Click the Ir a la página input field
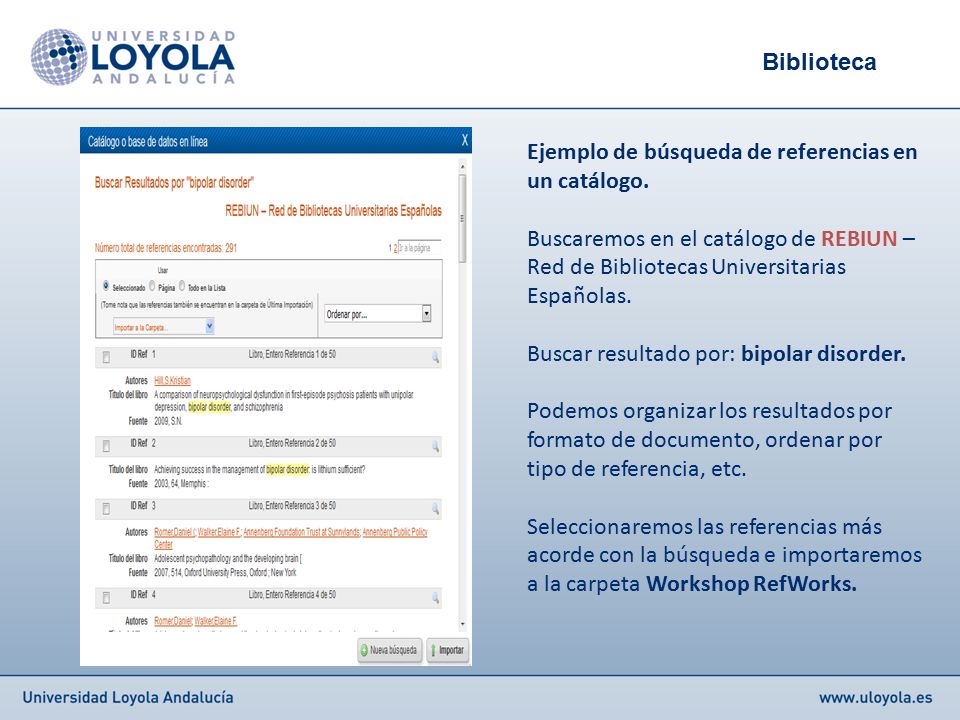The image size is (960, 720). pyautogui.click(x=419, y=248)
